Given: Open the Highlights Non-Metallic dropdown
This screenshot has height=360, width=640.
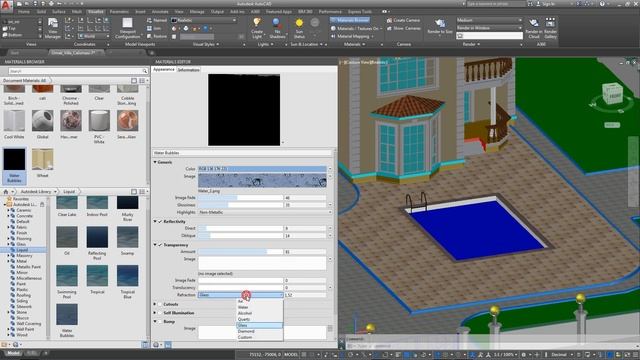Looking at the screenshot, I should (264, 212).
